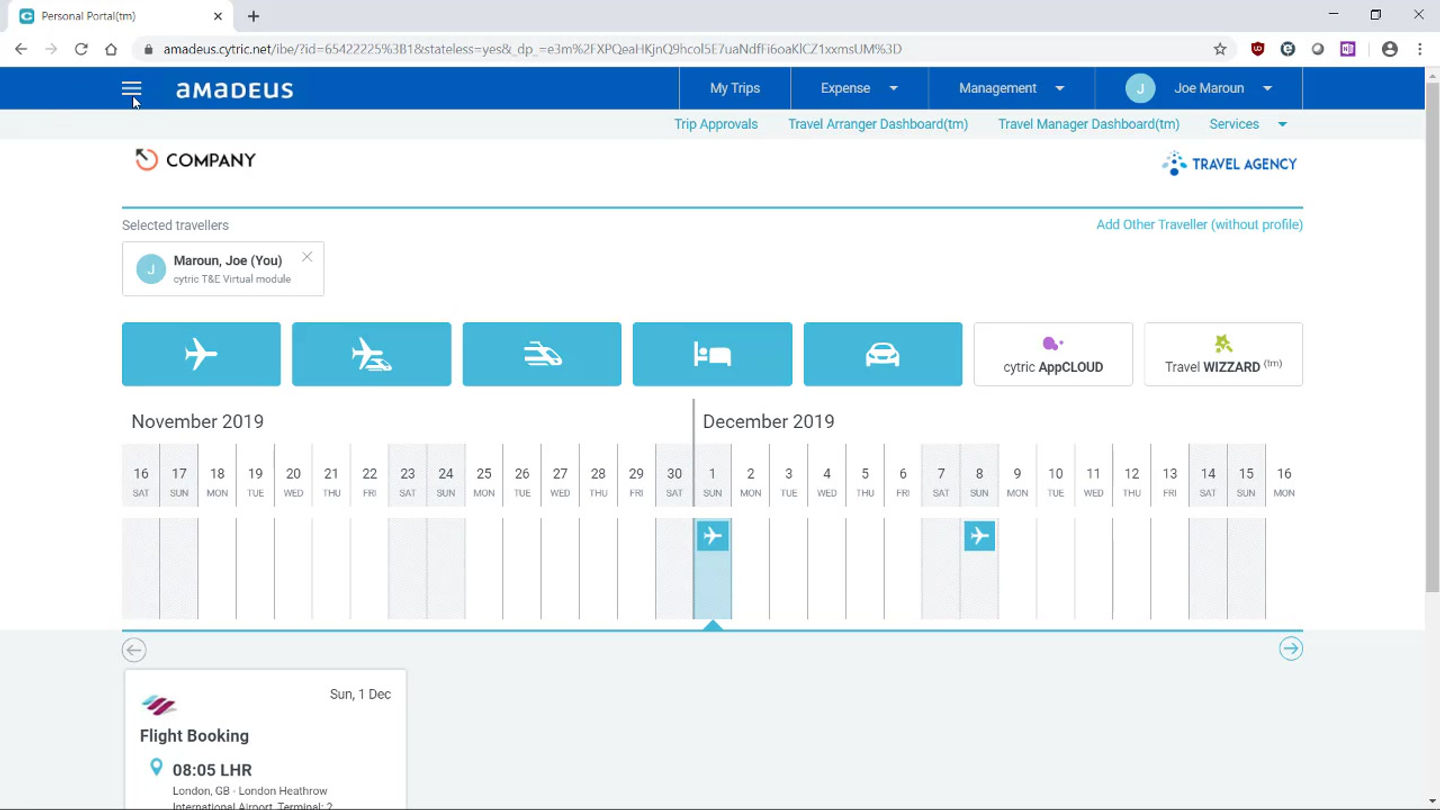Open the rail booking train tile
1440x810 pixels.
pyautogui.click(x=542, y=354)
